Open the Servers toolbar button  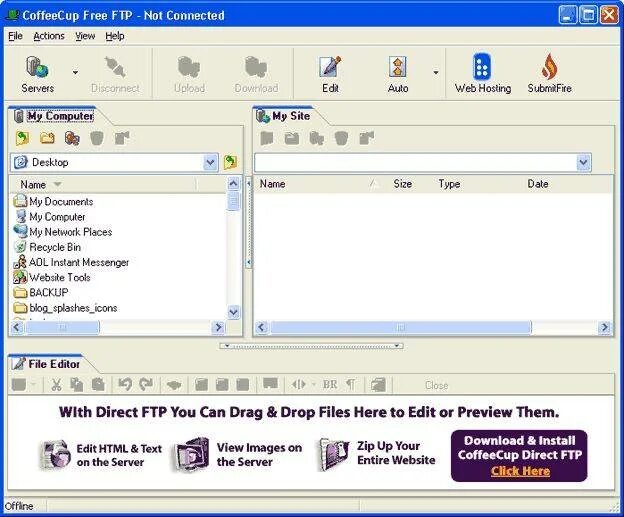coord(37,74)
